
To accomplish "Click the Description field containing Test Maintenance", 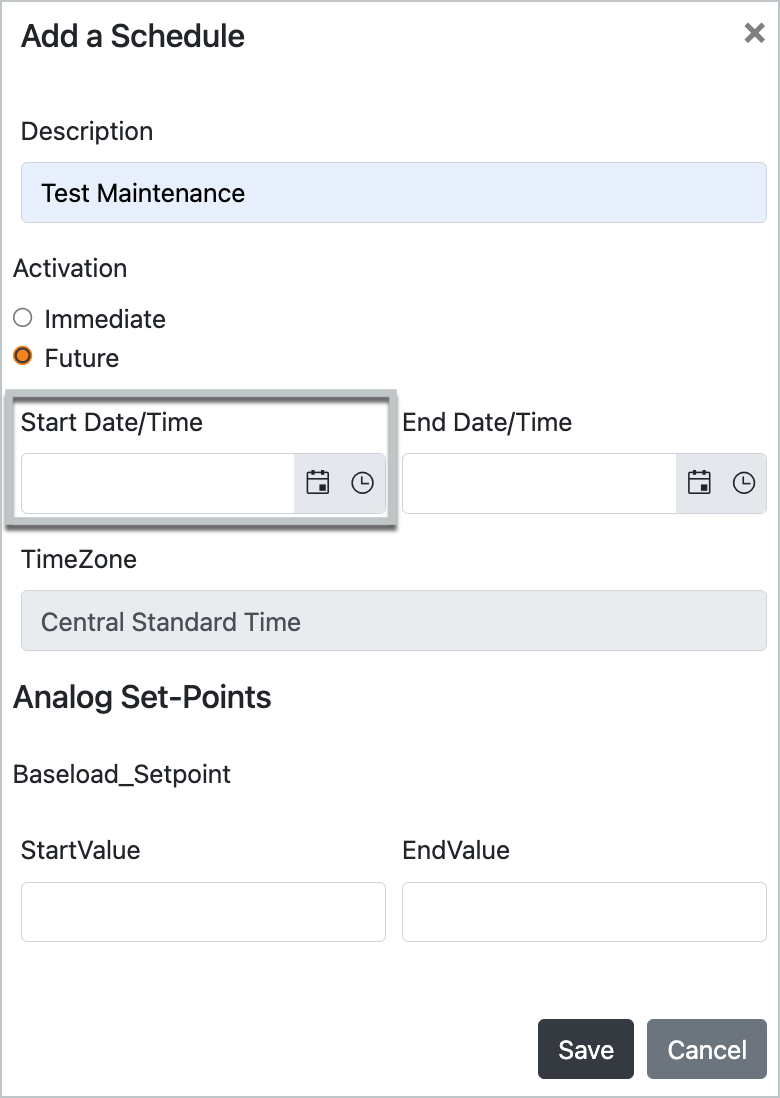I will (392, 192).
